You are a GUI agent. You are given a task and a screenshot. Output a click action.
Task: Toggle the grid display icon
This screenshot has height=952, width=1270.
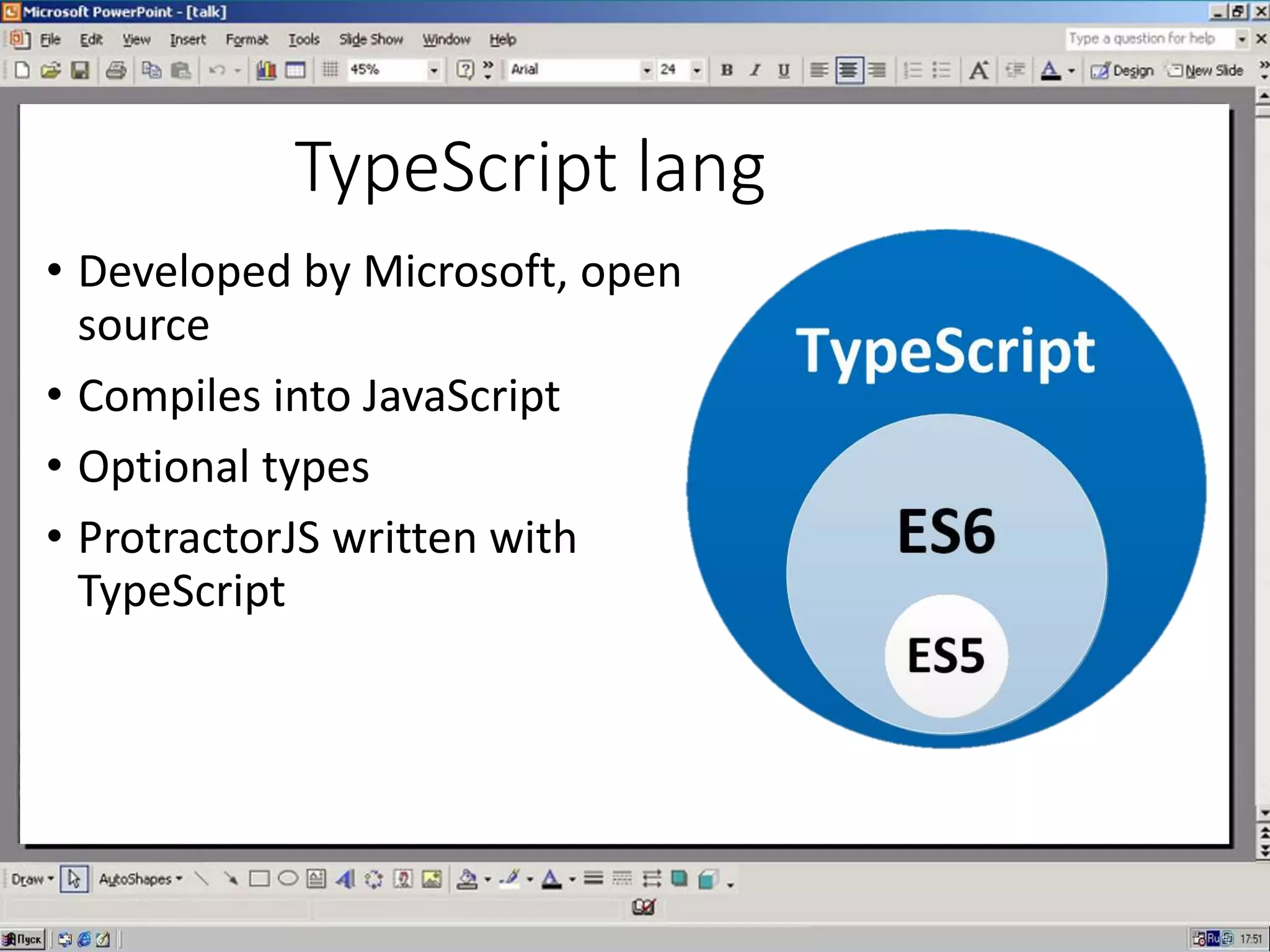click(x=331, y=70)
